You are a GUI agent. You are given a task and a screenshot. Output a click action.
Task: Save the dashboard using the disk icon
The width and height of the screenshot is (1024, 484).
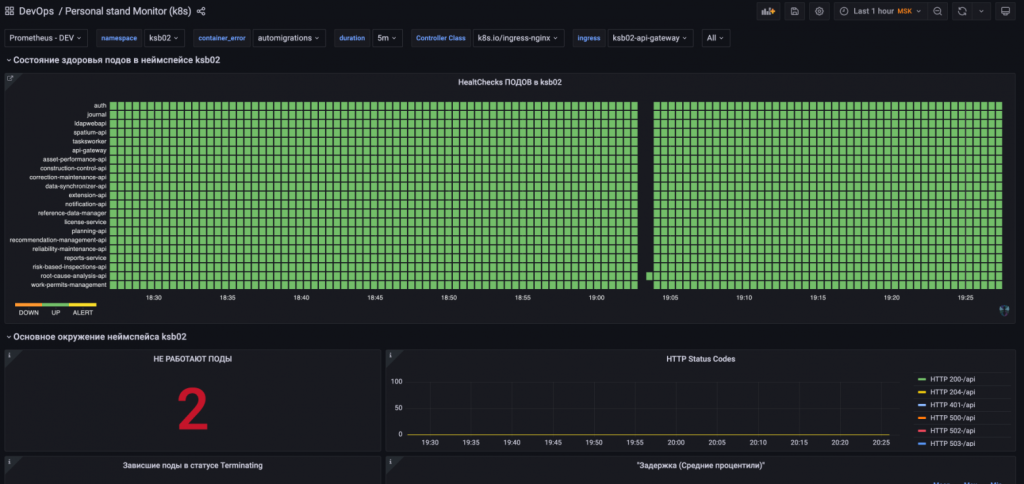[794, 11]
